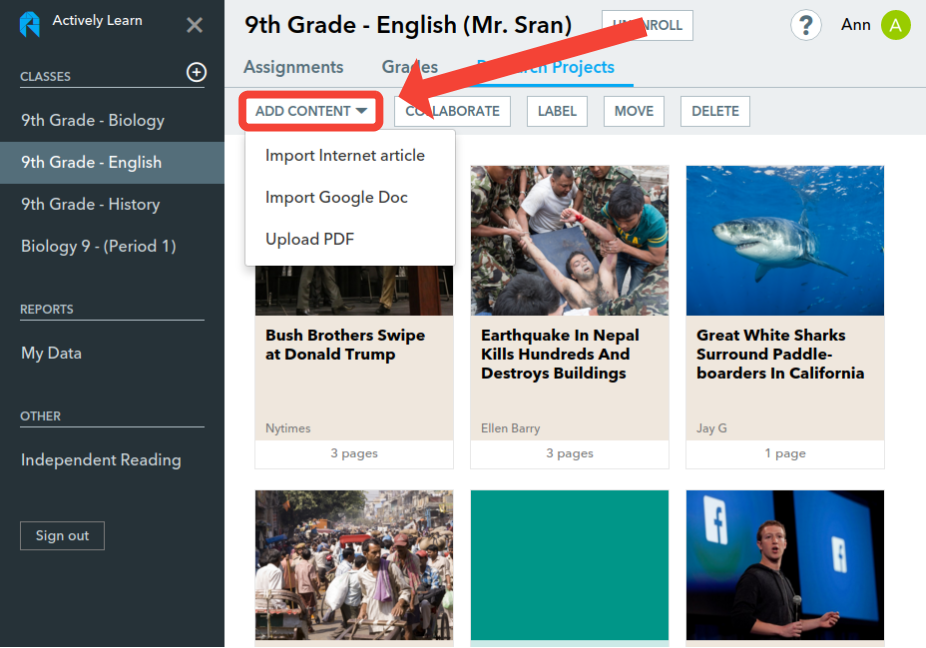Screen dimensions: 926x648
Task: Open the ADD CONTENT dropdown
Action: point(310,111)
